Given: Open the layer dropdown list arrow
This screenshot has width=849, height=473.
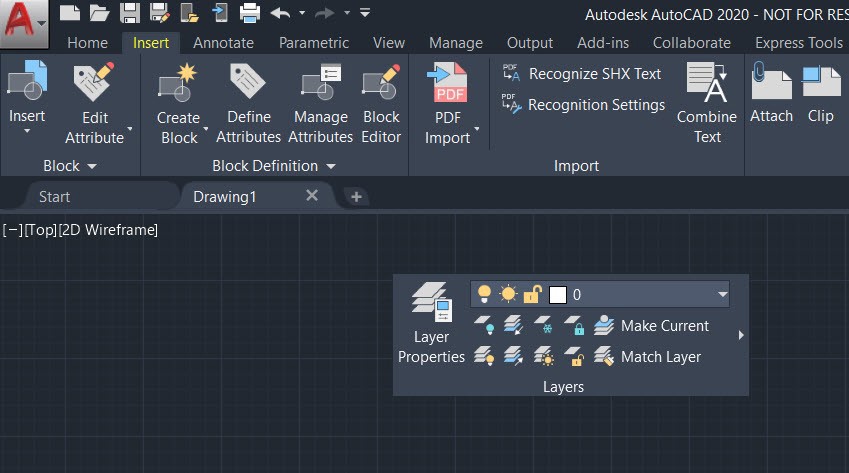Looking at the screenshot, I should pos(722,294).
